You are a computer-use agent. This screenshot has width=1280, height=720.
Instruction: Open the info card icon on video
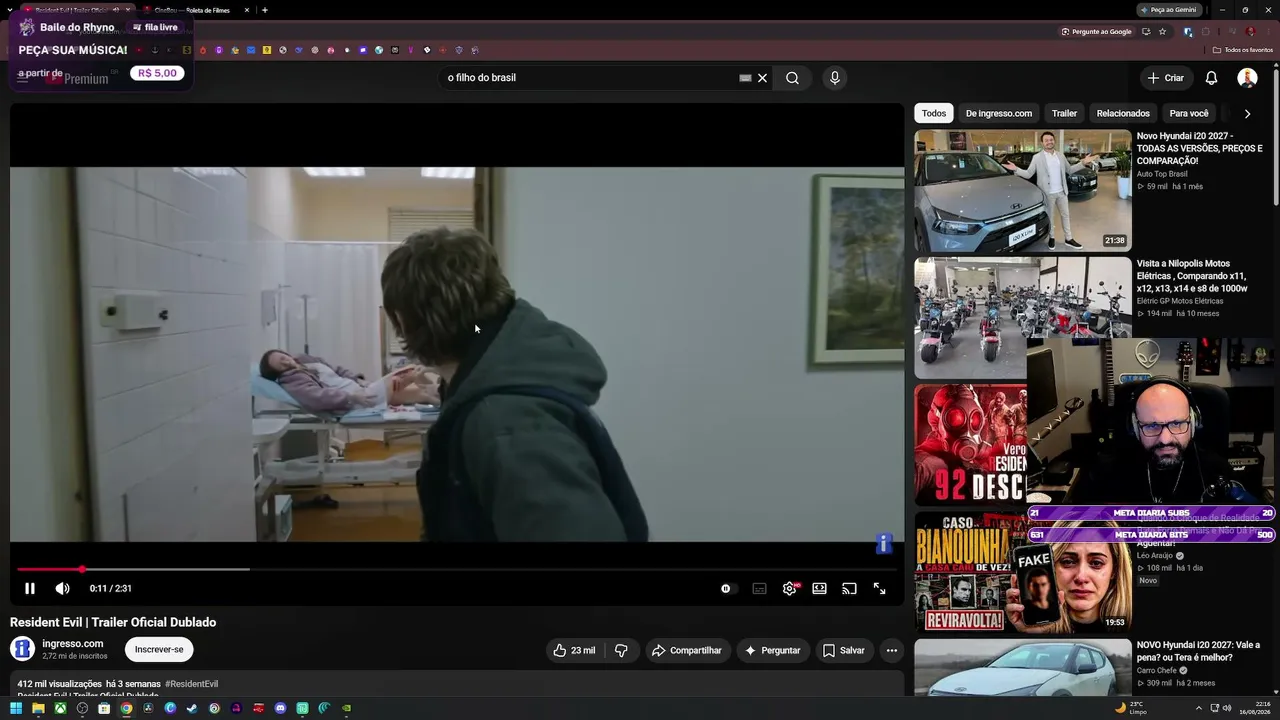884,543
